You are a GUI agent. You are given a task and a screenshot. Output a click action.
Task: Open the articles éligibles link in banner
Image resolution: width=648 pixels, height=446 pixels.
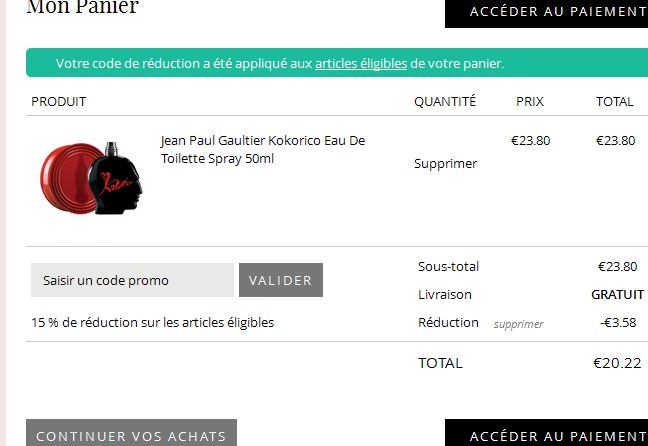tap(361, 63)
